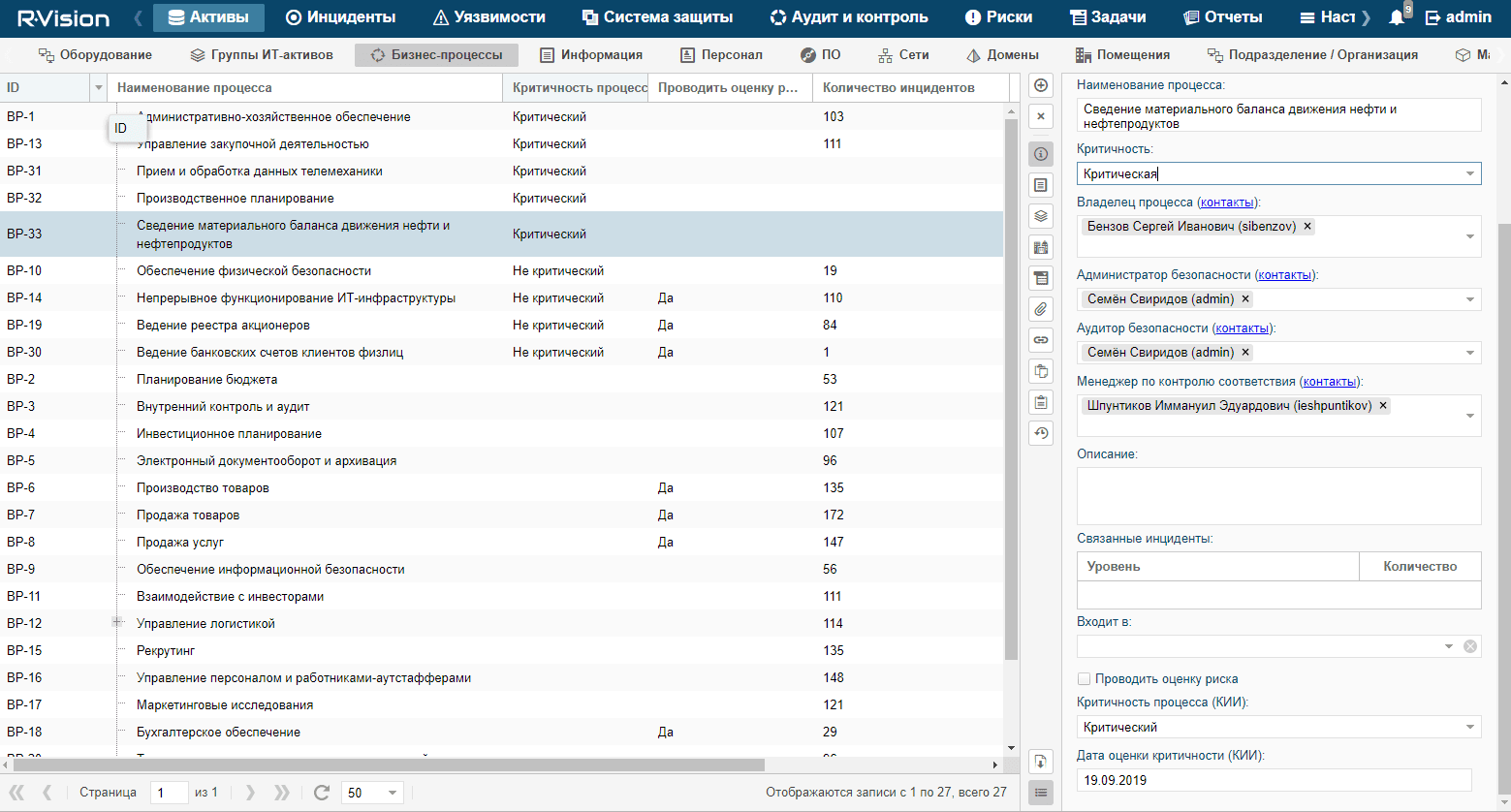The width and height of the screenshot is (1511, 812).
Task: Open security administrator контакты link
Action: [x=1285, y=275]
